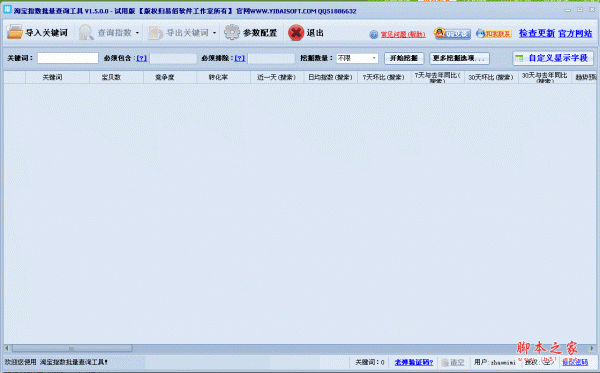The height and width of the screenshot is (373, 600).
Task: Click the 导入关键词 toolbar label
Action: point(47,33)
